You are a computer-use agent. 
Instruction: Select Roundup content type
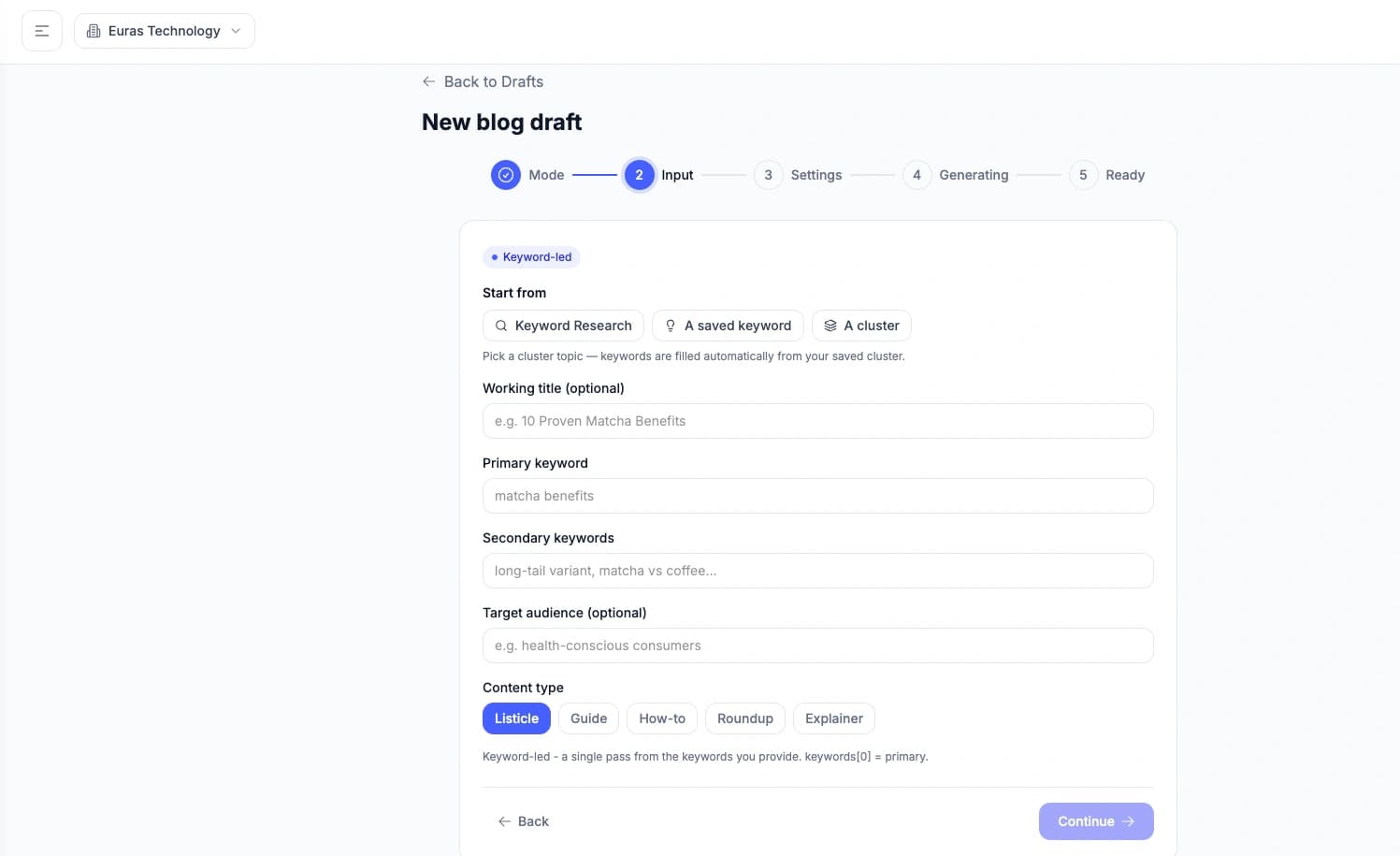[744, 718]
